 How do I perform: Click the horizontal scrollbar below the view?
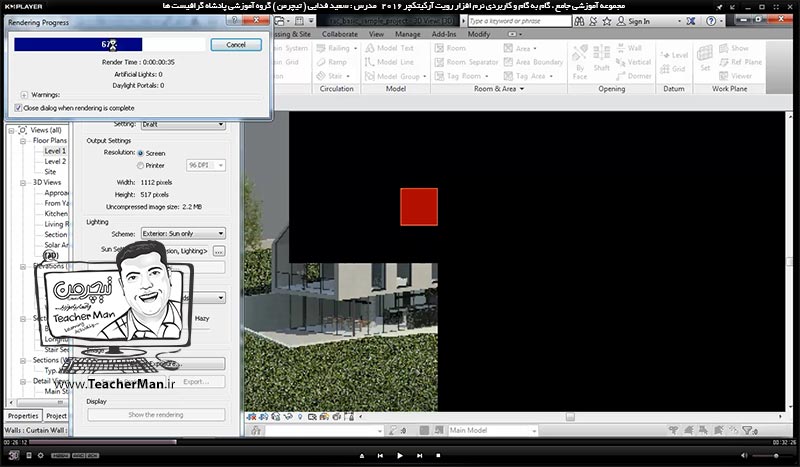tap(570, 417)
